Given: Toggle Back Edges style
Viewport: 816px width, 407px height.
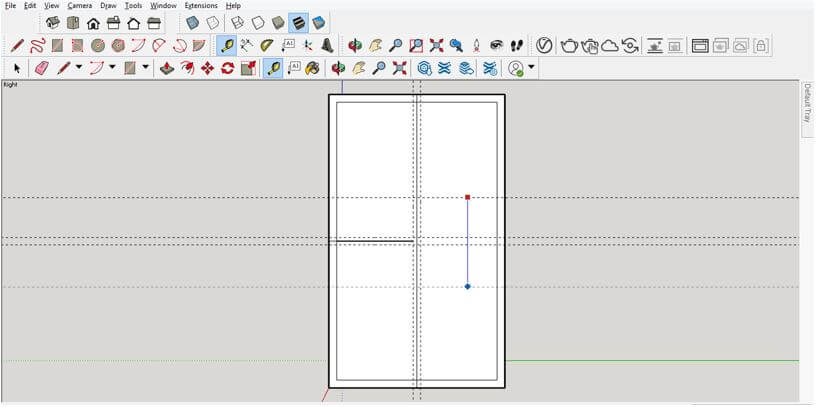Looking at the screenshot, I should pos(212,23).
